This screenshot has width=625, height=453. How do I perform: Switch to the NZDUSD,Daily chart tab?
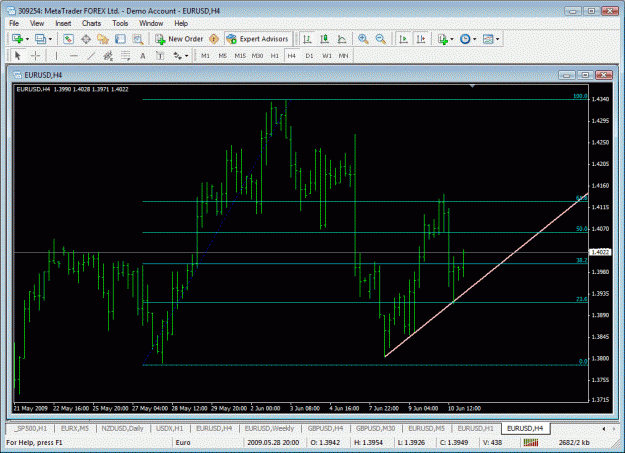point(122,428)
